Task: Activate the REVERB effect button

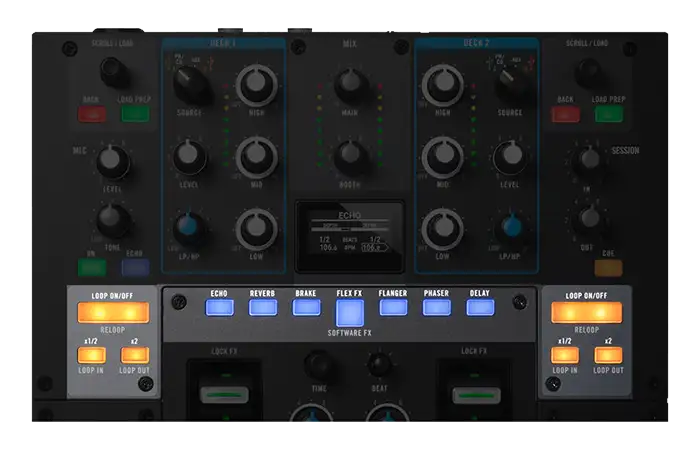Action: [263, 308]
